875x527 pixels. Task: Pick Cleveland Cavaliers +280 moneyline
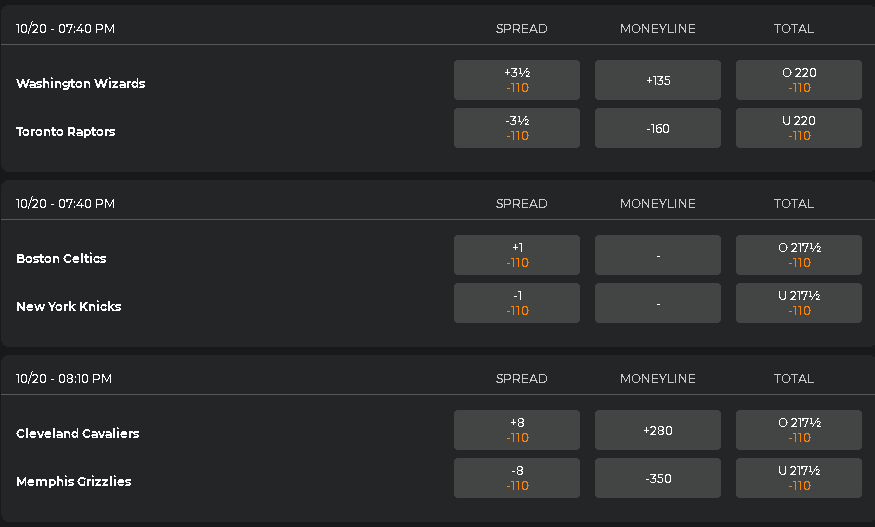(658, 430)
